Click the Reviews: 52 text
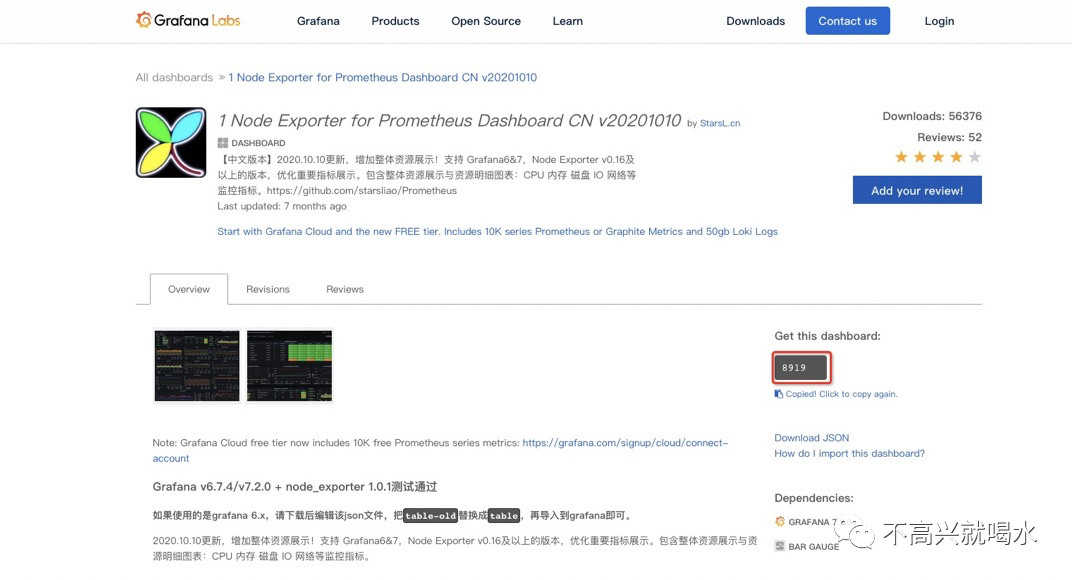The image size is (1072, 580). (x=949, y=137)
